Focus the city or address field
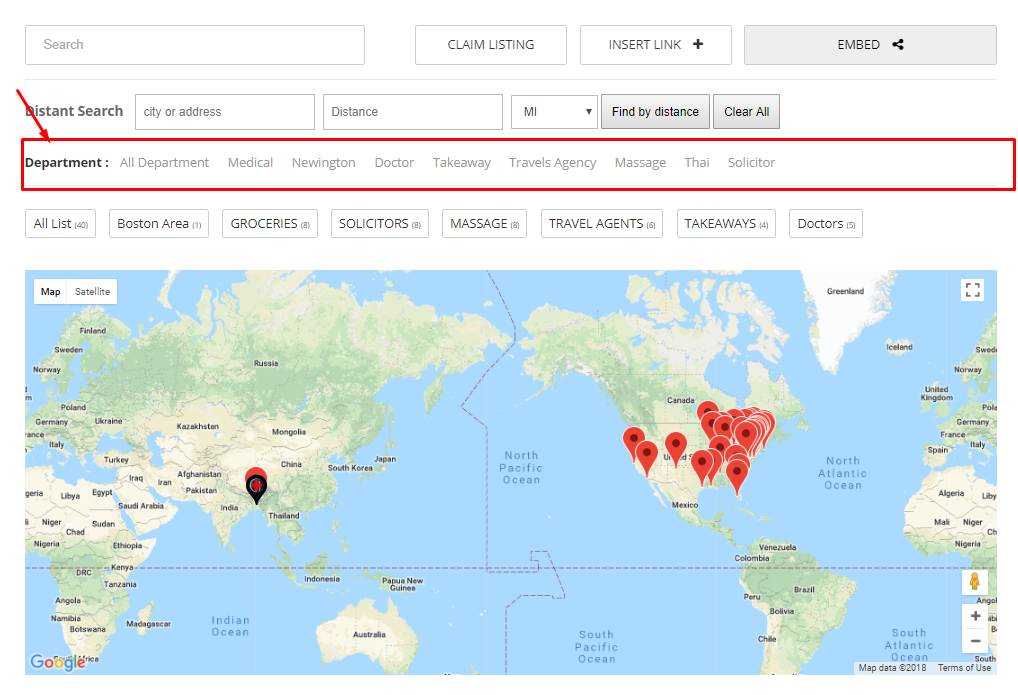The width and height of the screenshot is (1018, 695). point(225,112)
